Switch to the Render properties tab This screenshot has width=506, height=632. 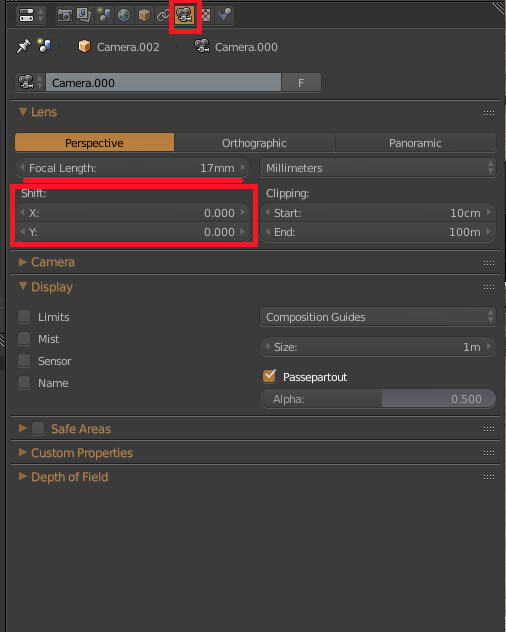pyautogui.click(x=65, y=15)
